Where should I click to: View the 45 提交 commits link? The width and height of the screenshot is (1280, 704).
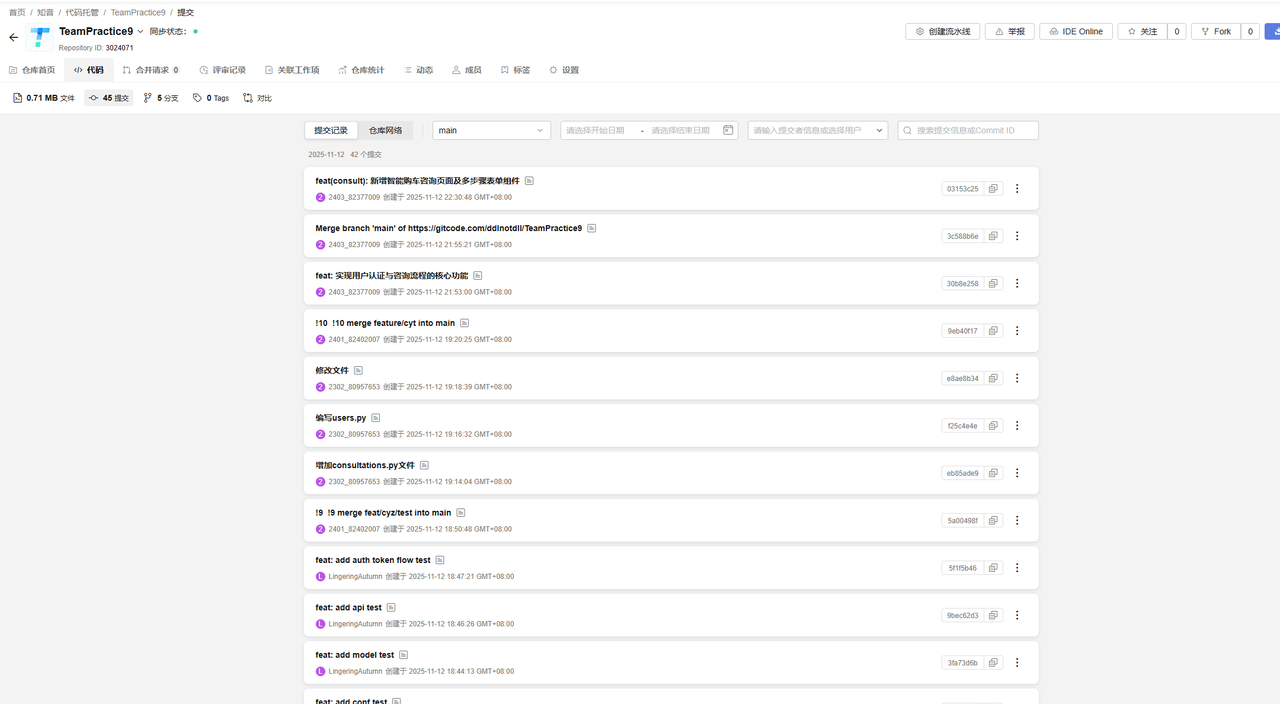[x=109, y=98]
